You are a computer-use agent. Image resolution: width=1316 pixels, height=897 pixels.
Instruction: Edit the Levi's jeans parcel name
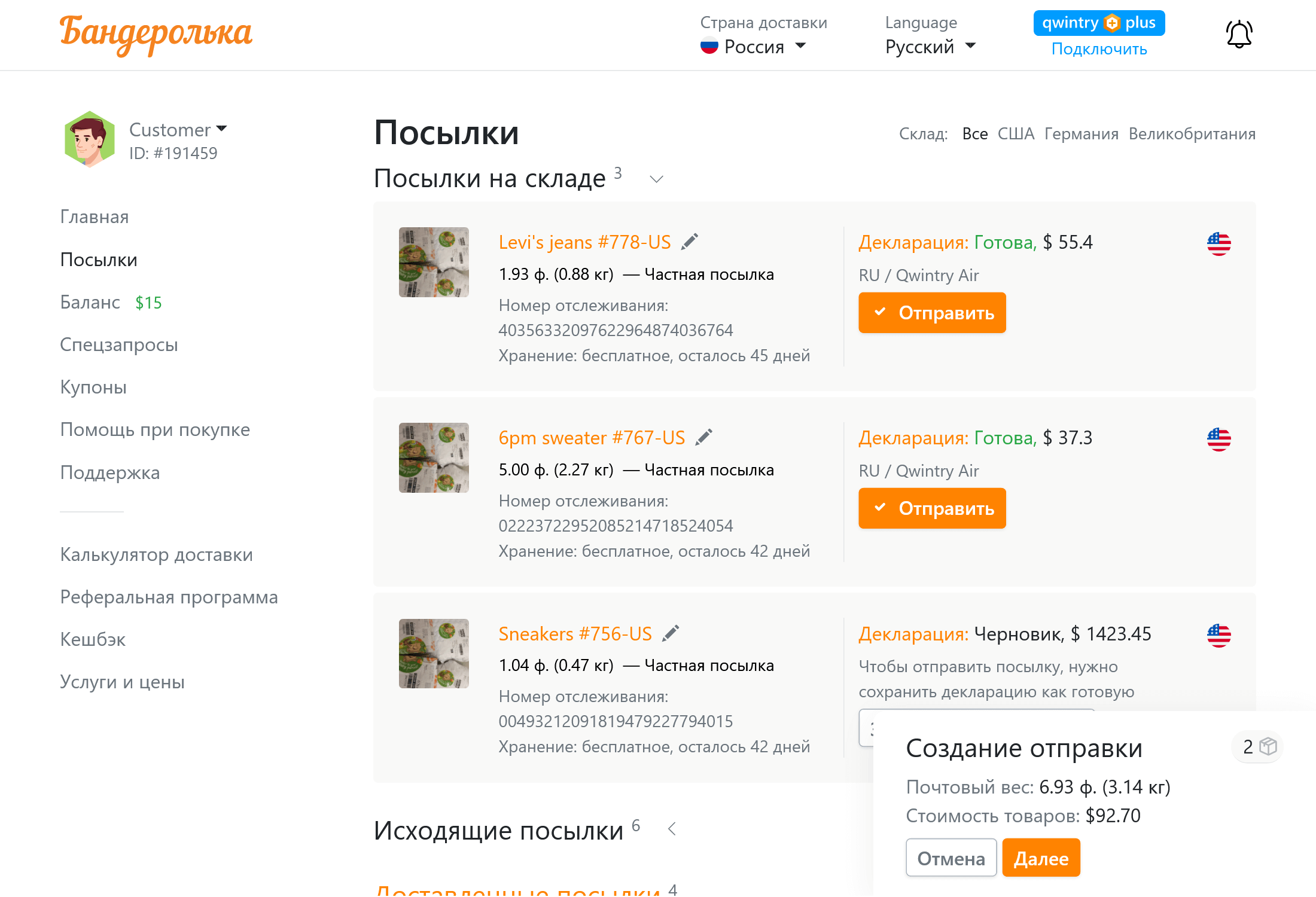click(x=690, y=242)
